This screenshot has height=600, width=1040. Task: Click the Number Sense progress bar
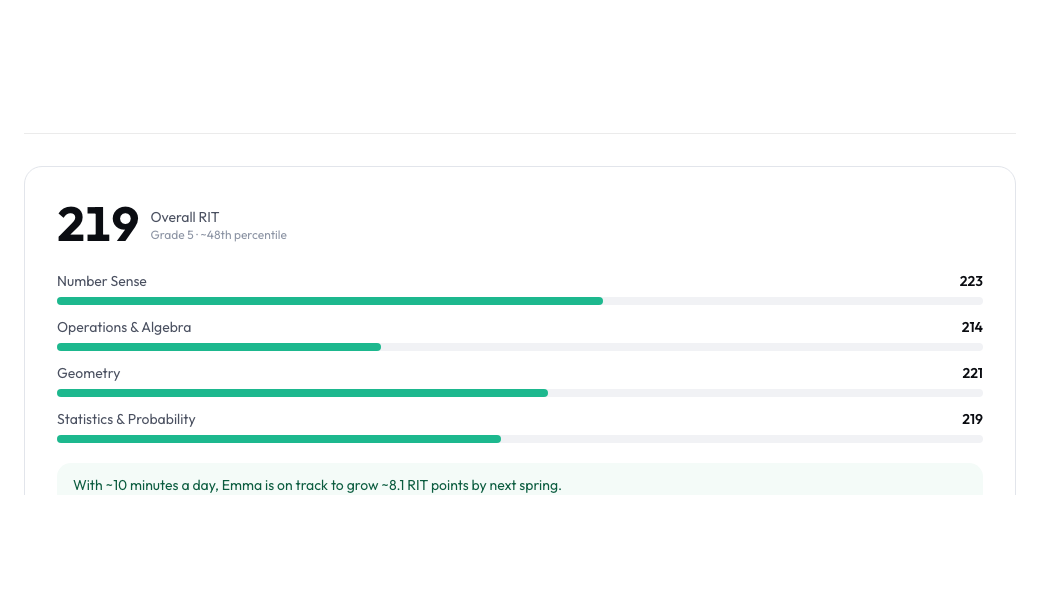coord(520,301)
